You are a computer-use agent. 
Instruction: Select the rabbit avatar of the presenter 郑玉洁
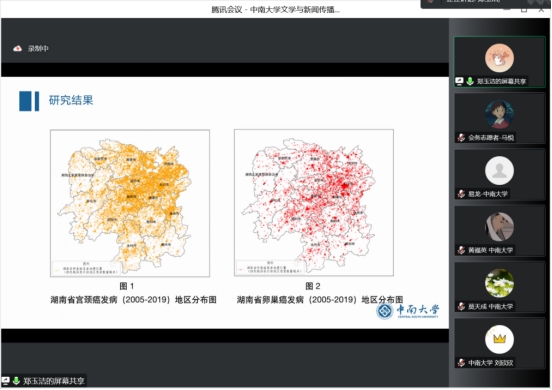coord(499,58)
